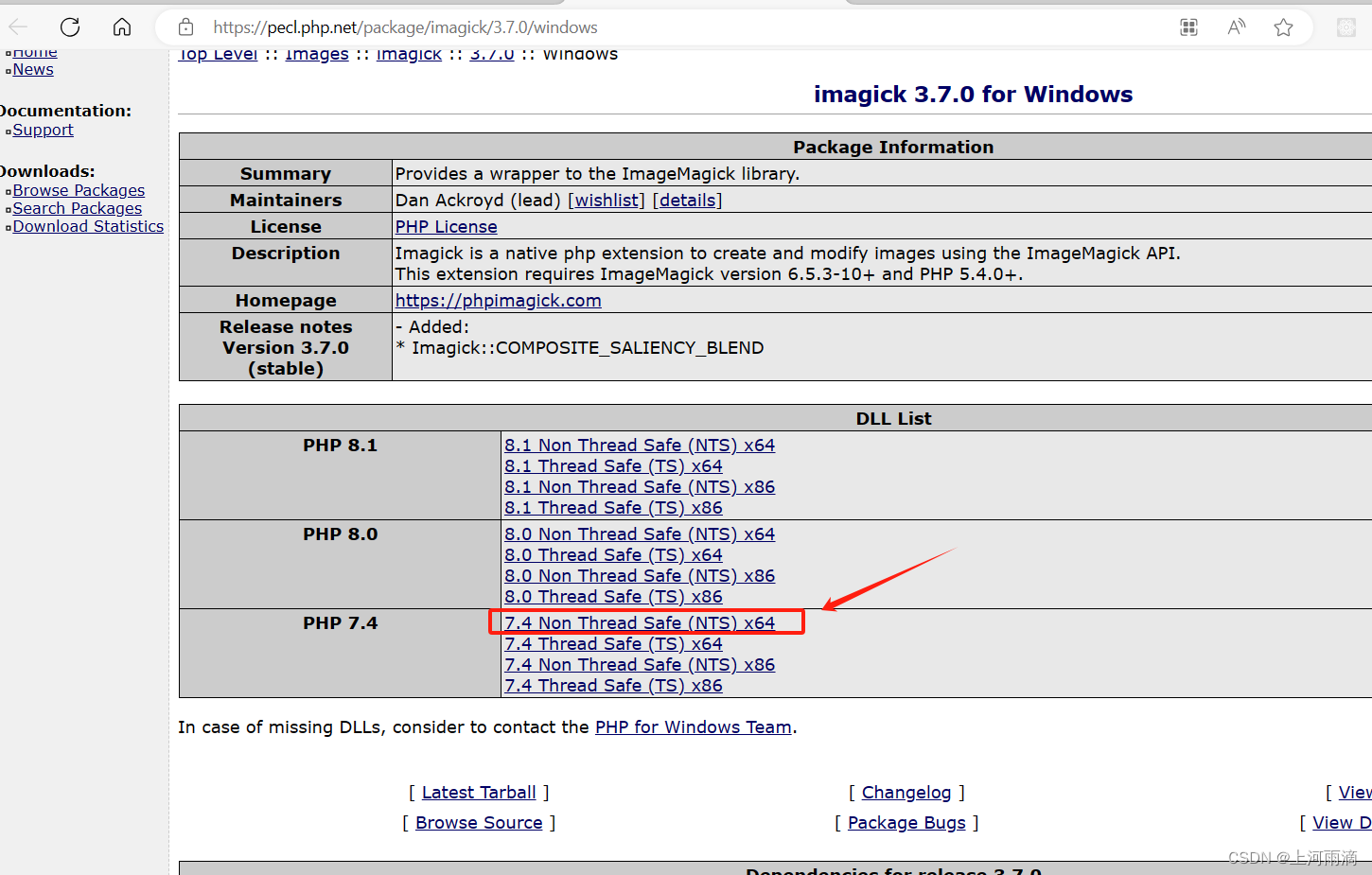Open the browser profile avatar

(1346, 26)
